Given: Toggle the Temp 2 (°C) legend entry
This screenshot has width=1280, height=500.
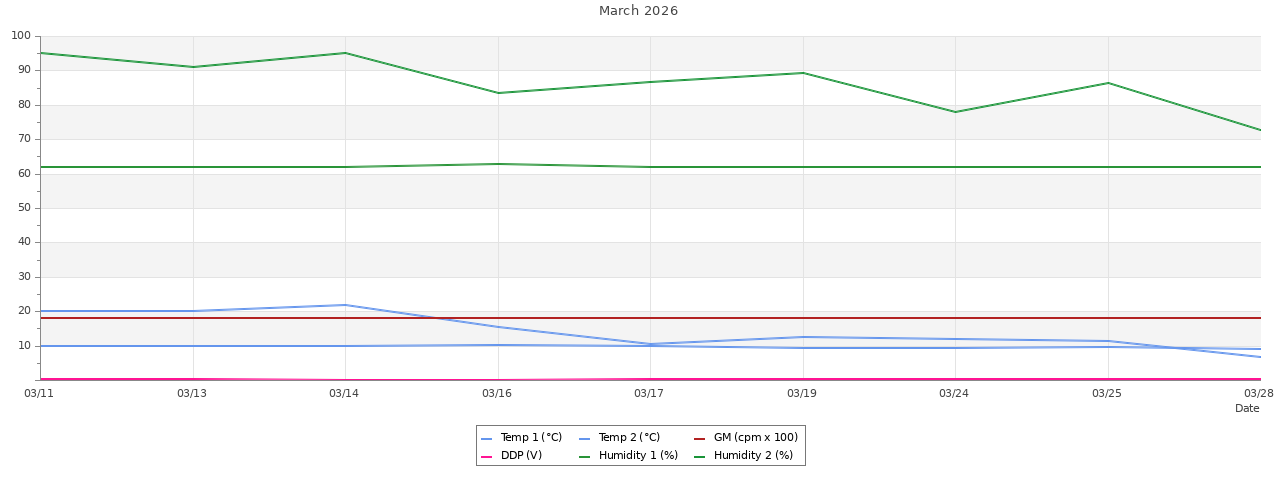Looking at the screenshot, I should pos(629,438).
